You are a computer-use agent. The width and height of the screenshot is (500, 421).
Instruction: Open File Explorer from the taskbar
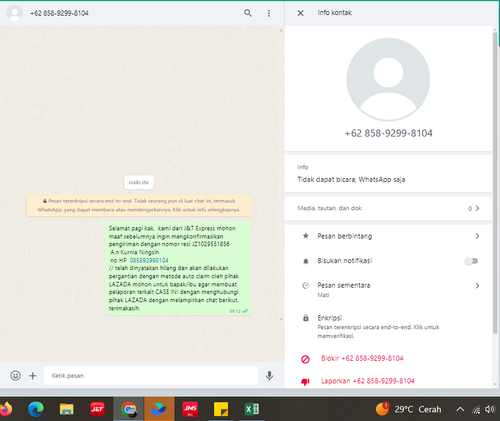(x=66, y=409)
